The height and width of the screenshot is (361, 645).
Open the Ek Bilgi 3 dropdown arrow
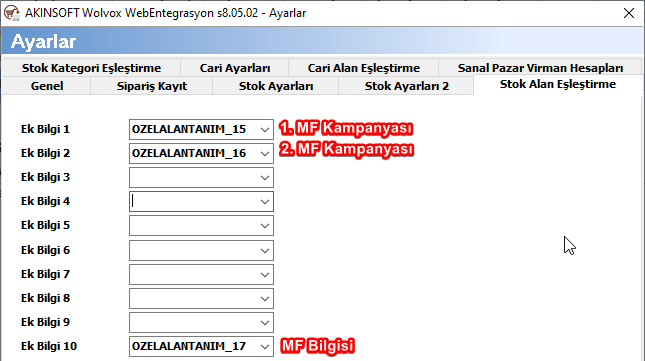pos(264,178)
